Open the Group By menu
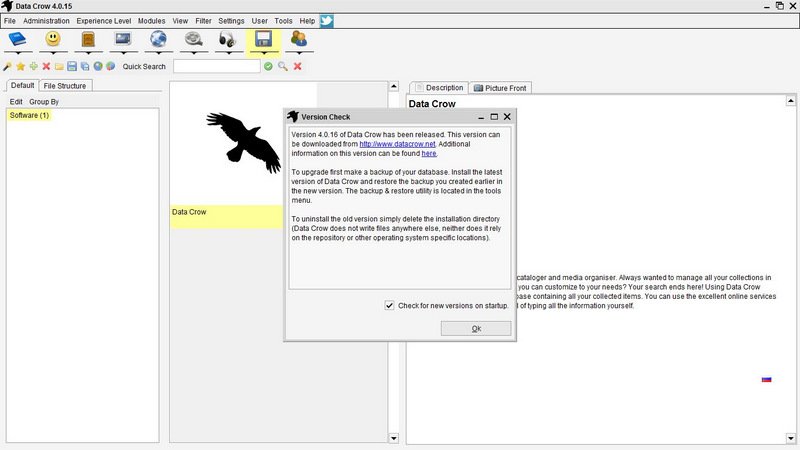This screenshot has height=450, width=800. pos(44,102)
